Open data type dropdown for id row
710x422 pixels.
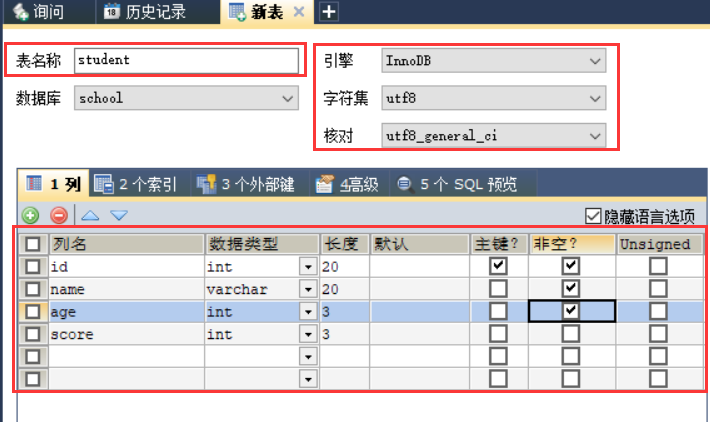coord(308,267)
